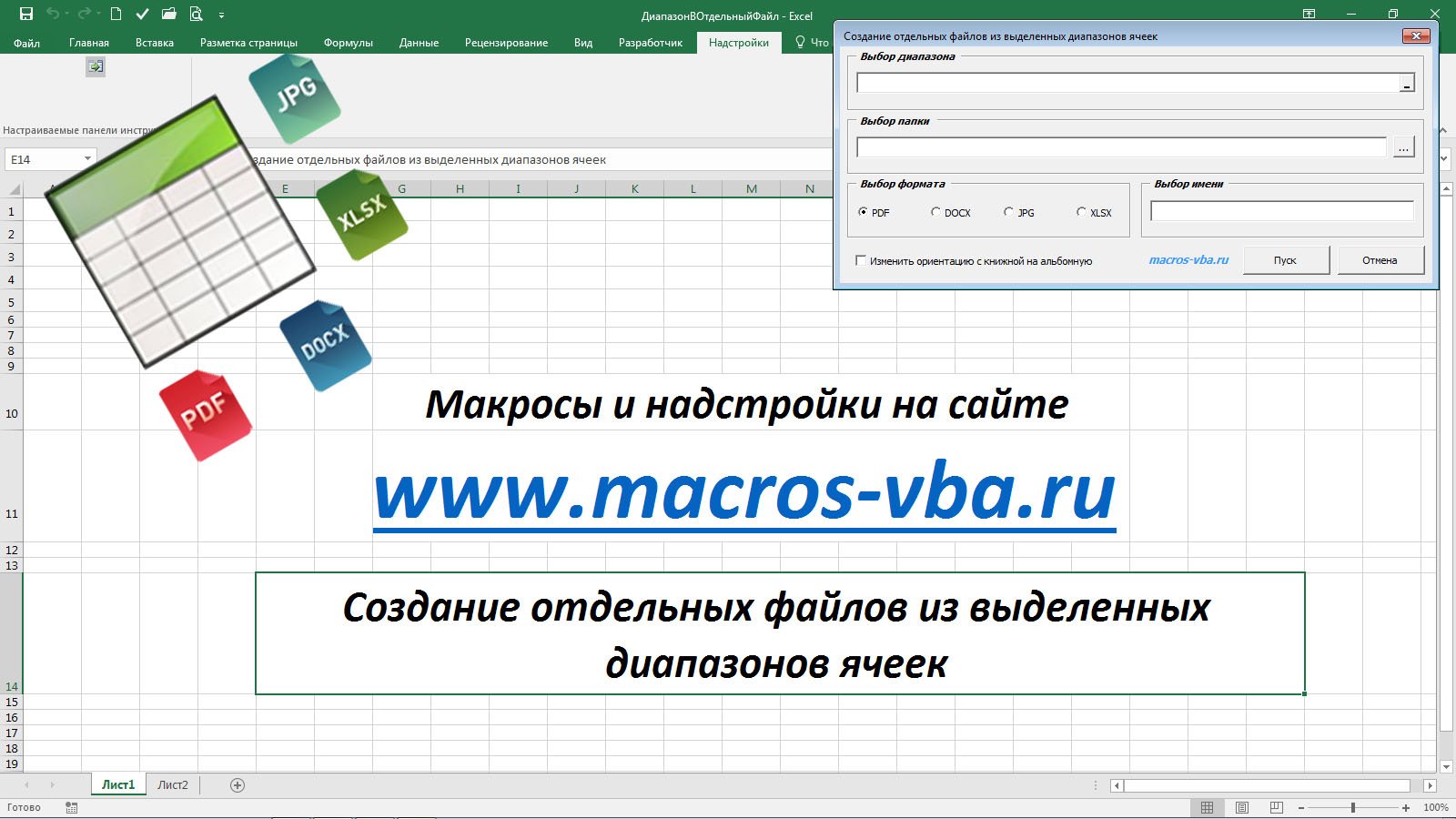Browse folder with the '...' button under Выбор папки
The image size is (1456, 819).
click(x=1404, y=146)
